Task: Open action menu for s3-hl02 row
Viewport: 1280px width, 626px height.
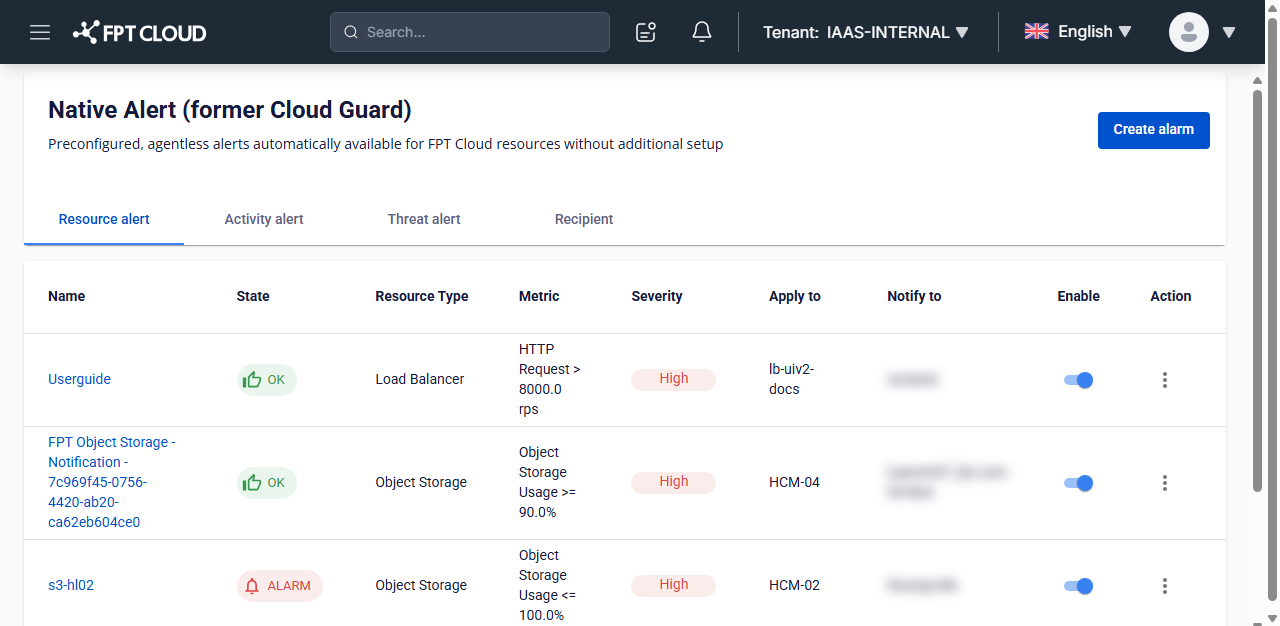Action: pos(1165,586)
